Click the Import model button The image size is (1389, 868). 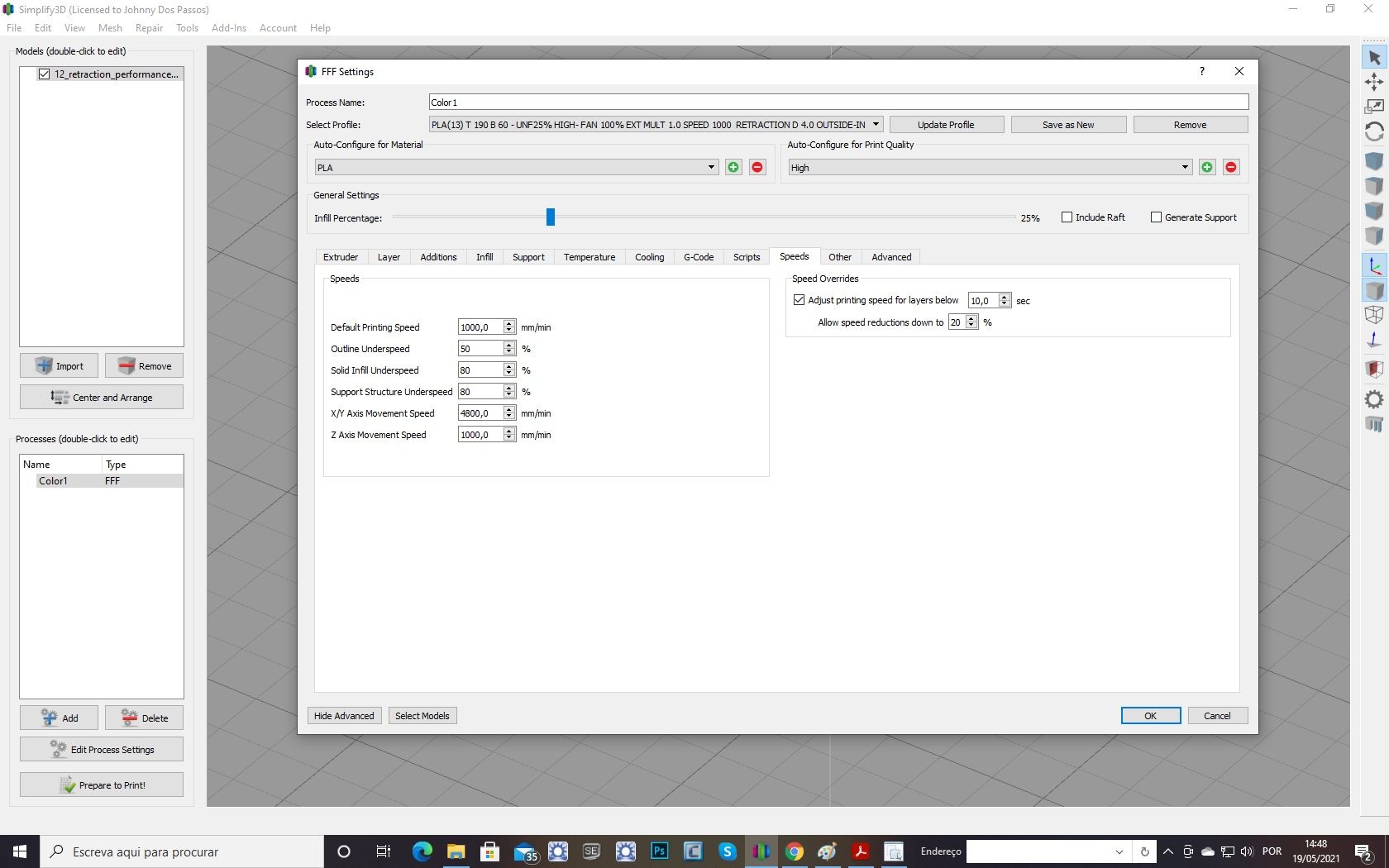tap(60, 366)
